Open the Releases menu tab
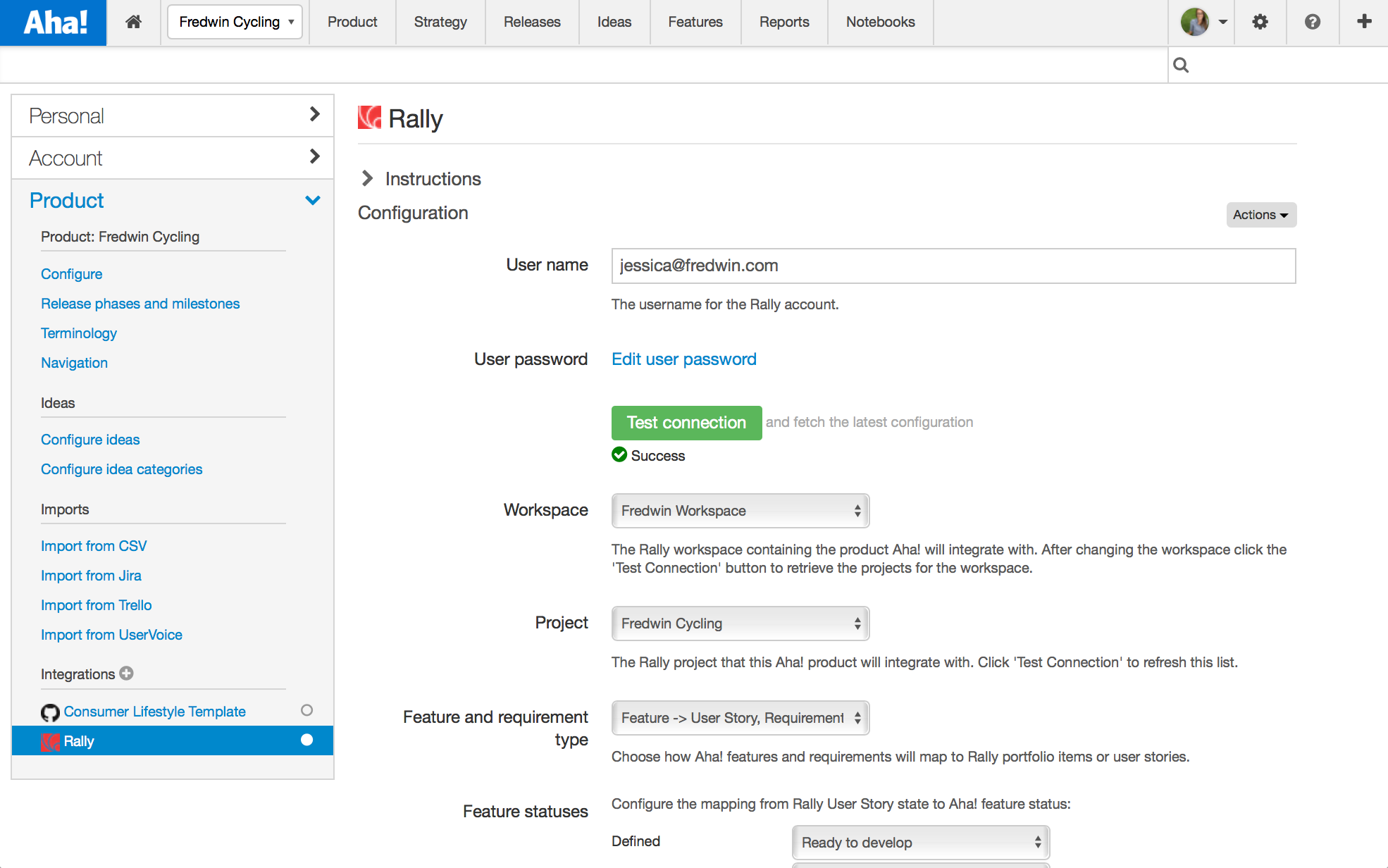This screenshot has width=1388, height=868. tap(532, 22)
